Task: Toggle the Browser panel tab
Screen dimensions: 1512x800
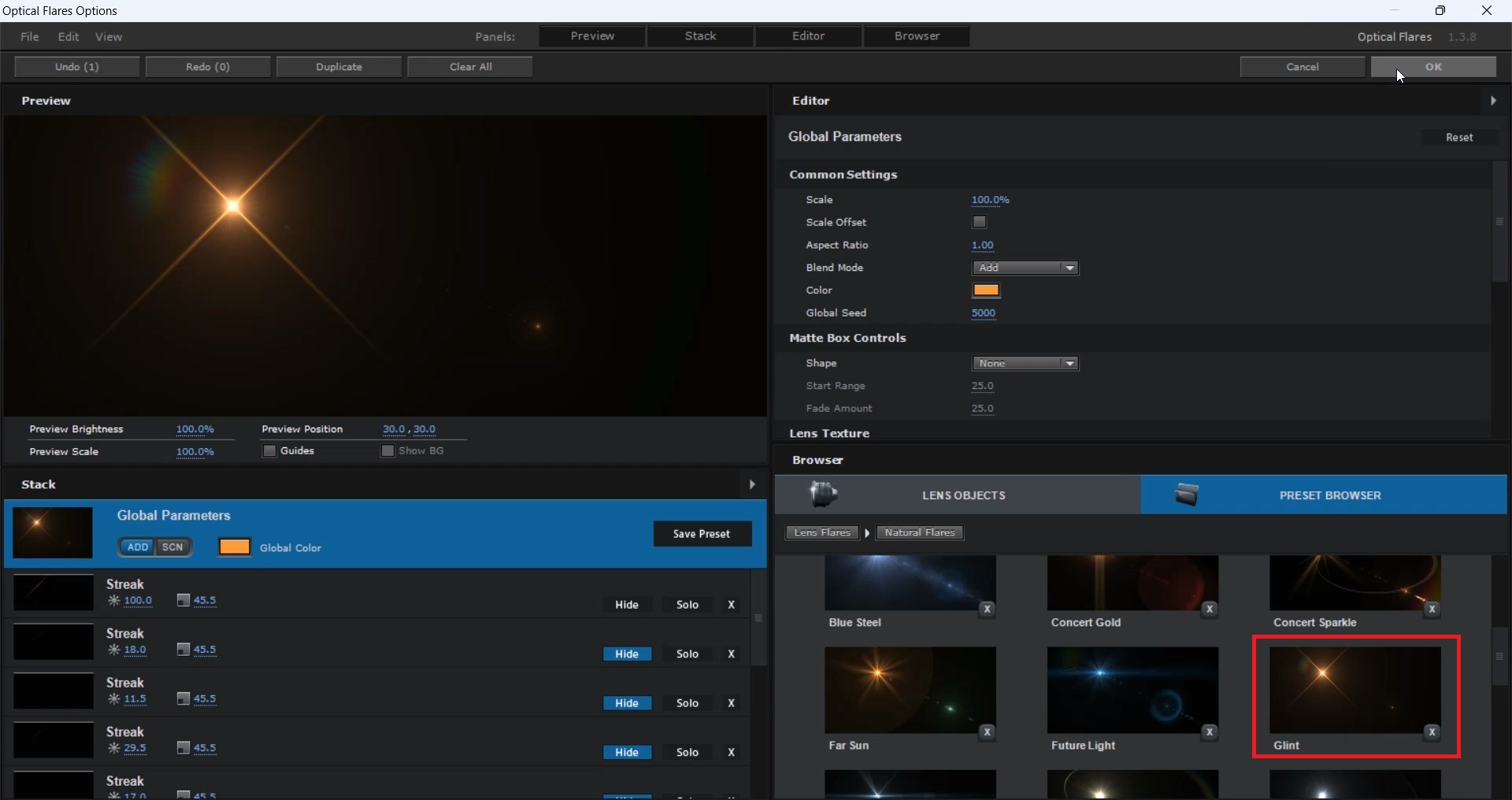Action: click(x=917, y=36)
